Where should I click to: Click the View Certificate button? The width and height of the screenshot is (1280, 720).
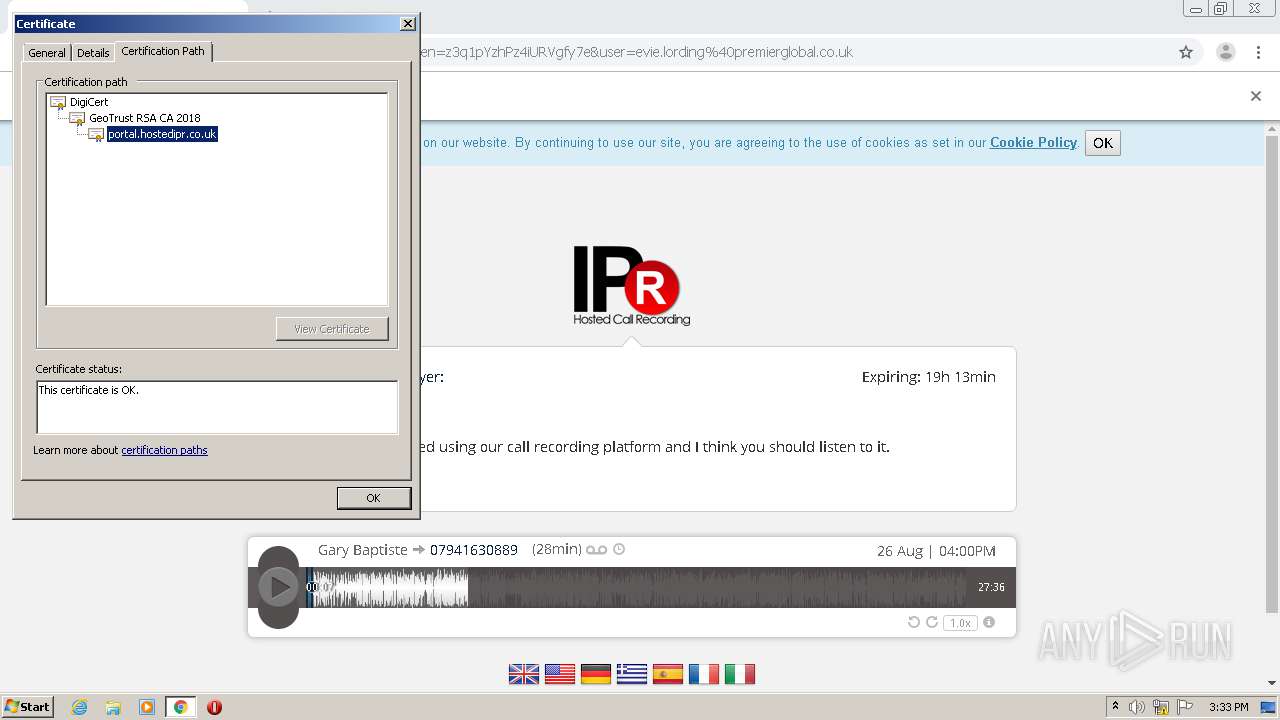332,329
